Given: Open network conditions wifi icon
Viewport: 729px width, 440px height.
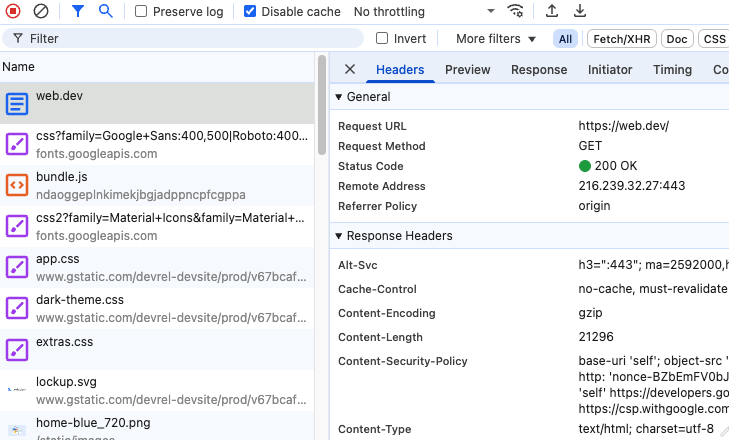Looking at the screenshot, I should point(516,12).
